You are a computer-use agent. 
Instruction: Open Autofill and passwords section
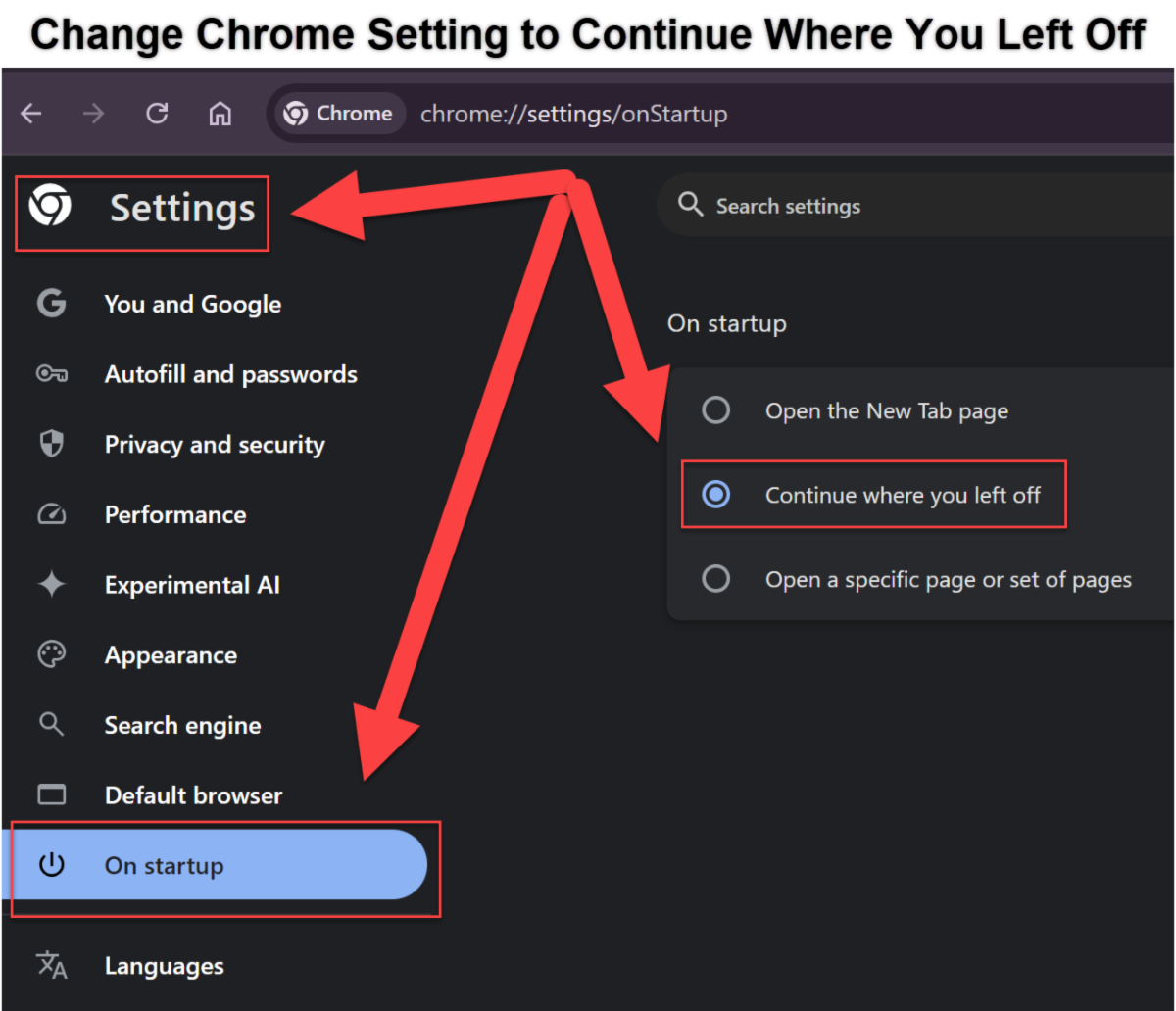(230, 374)
